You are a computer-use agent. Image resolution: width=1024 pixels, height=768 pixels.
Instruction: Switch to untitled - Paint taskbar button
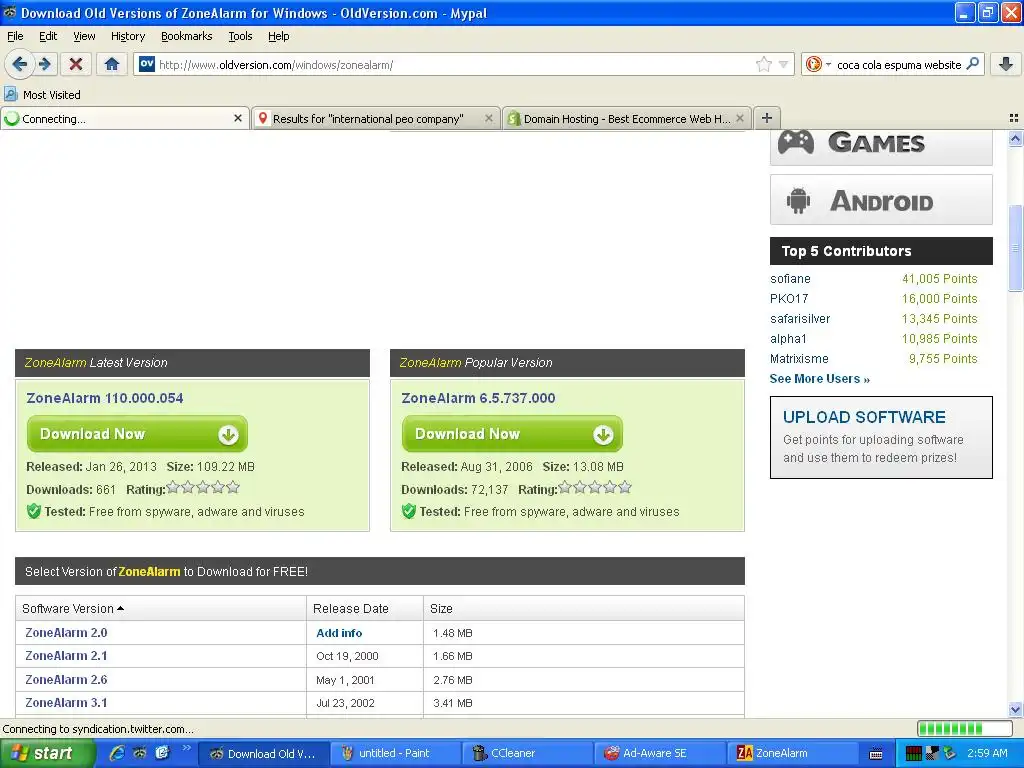(x=394, y=753)
